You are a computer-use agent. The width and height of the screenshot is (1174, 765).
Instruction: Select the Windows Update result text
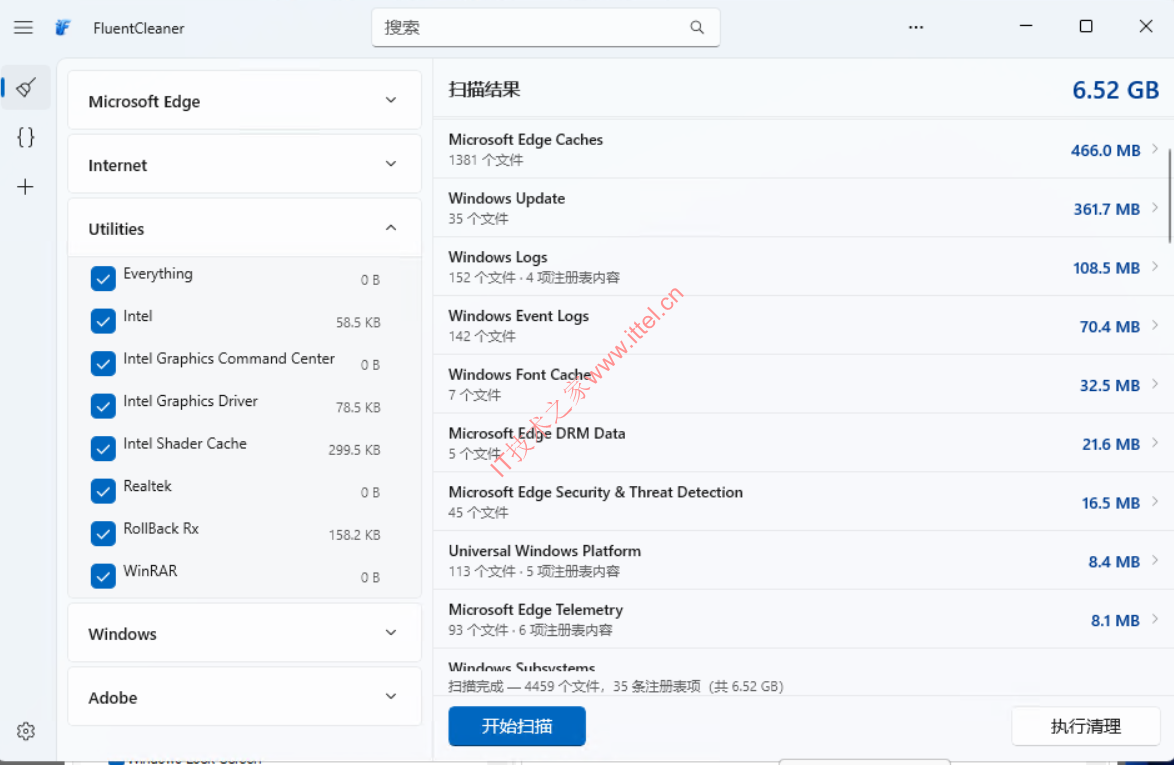[507, 198]
